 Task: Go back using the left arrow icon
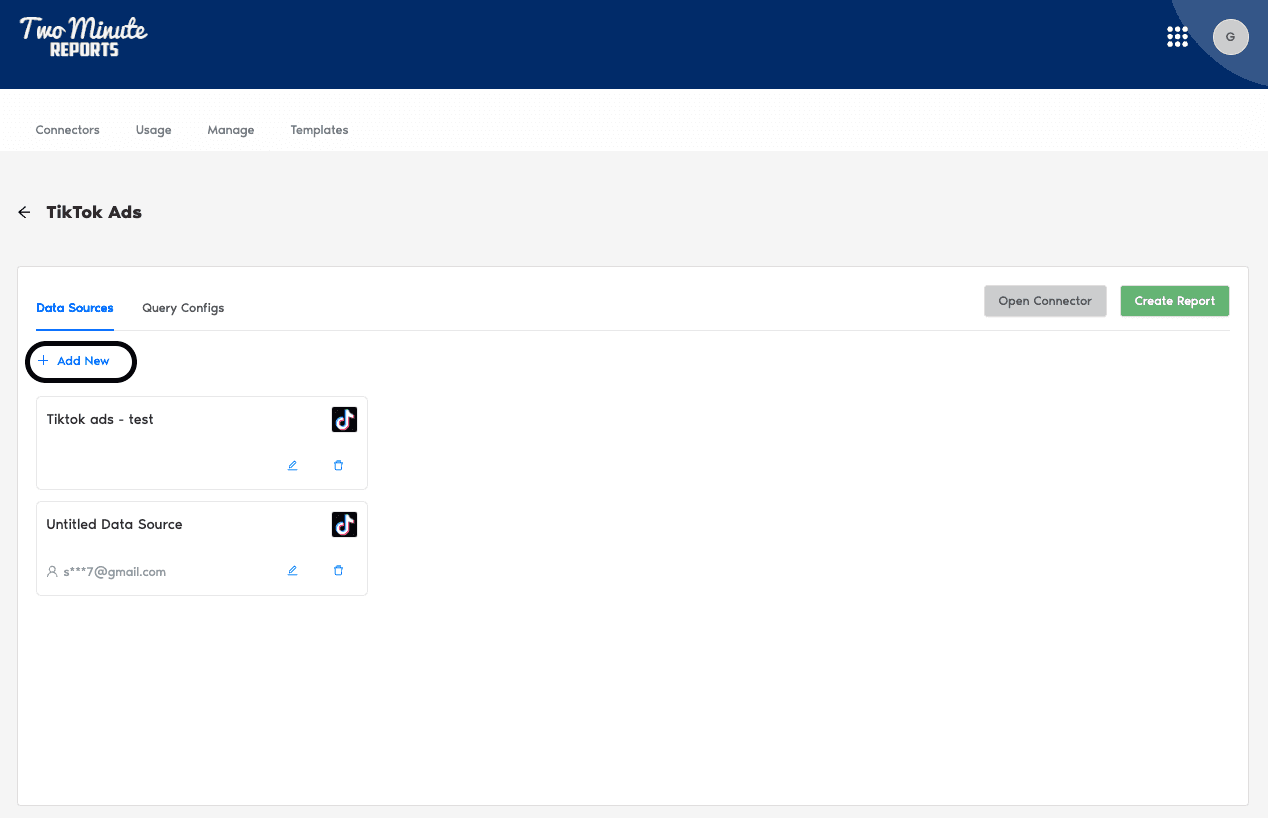pos(24,212)
